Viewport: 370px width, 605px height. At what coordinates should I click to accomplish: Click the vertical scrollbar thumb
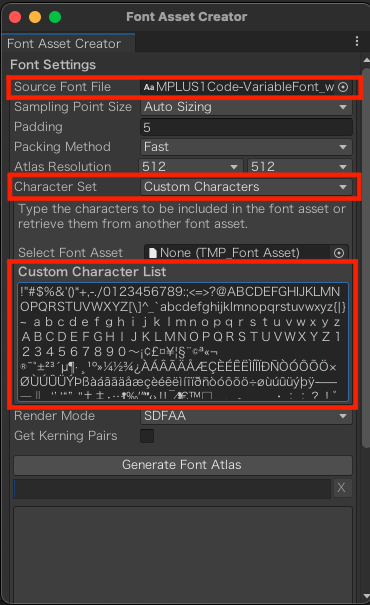tap(366, 259)
